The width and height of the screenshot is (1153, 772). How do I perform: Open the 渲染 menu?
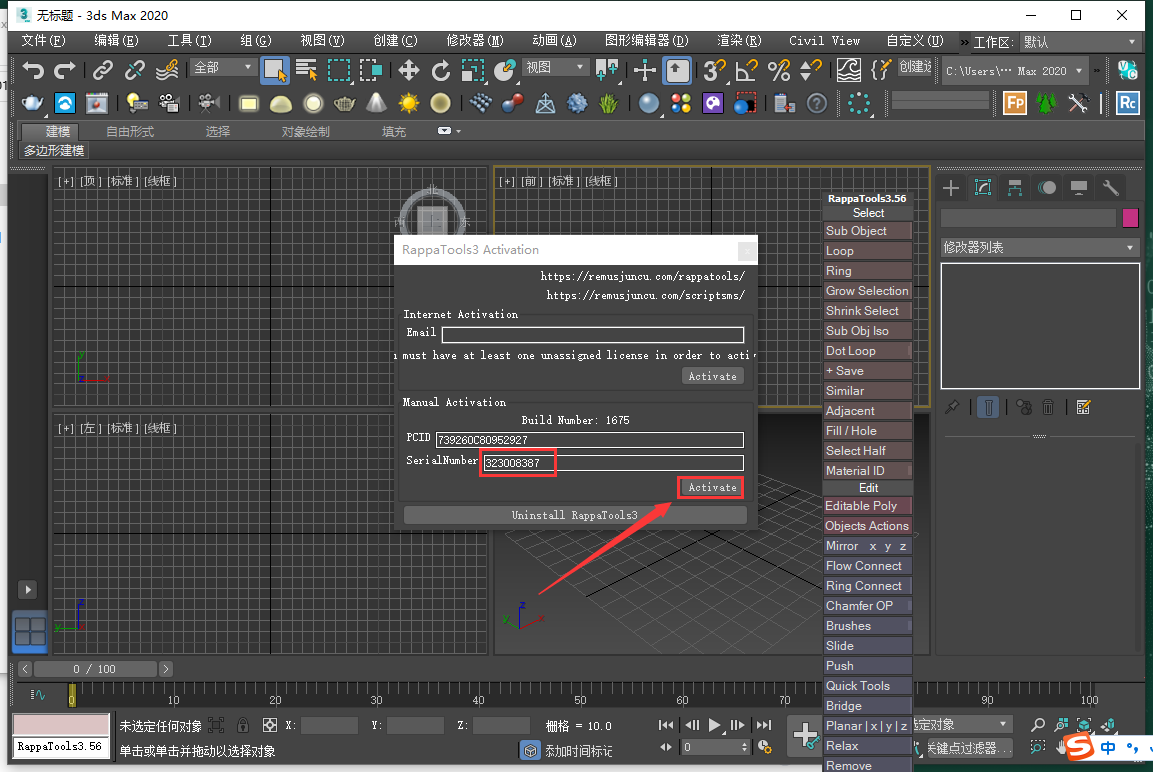739,40
